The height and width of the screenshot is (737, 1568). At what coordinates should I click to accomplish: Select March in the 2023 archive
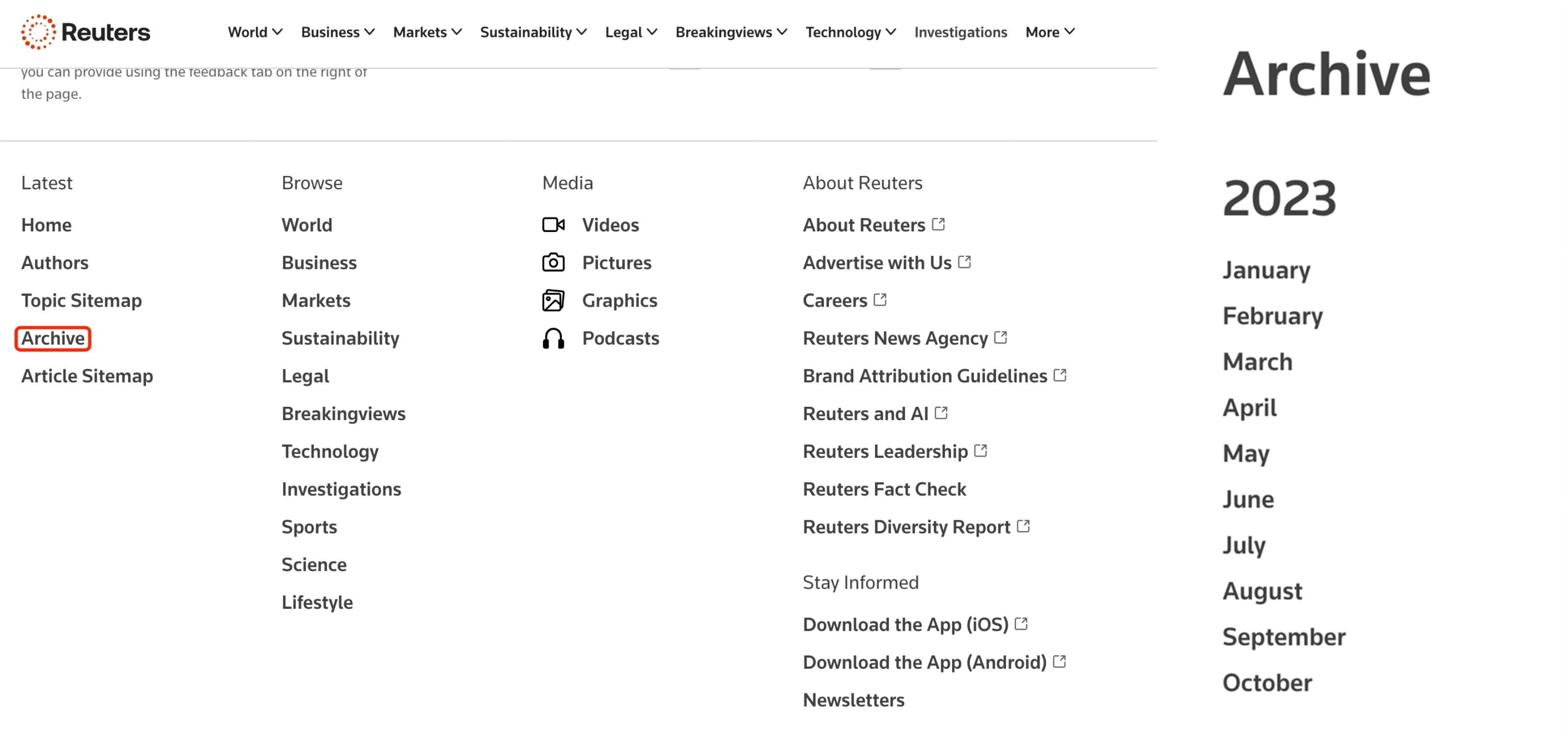click(1257, 362)
